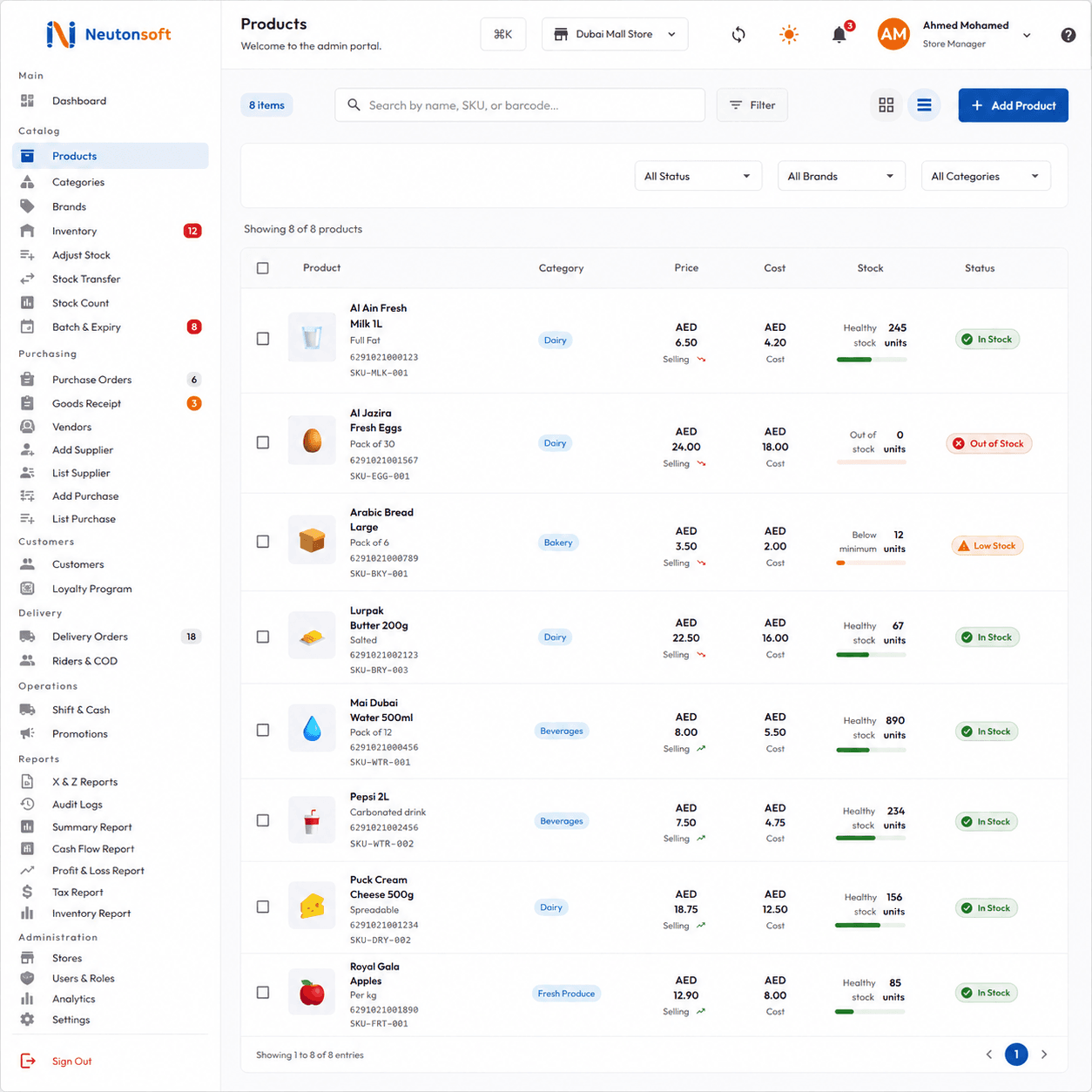Open the All Brands dropdown
Viewport: 1092px width, 1092px height.
pyautogui.click(x=841, y=176)
